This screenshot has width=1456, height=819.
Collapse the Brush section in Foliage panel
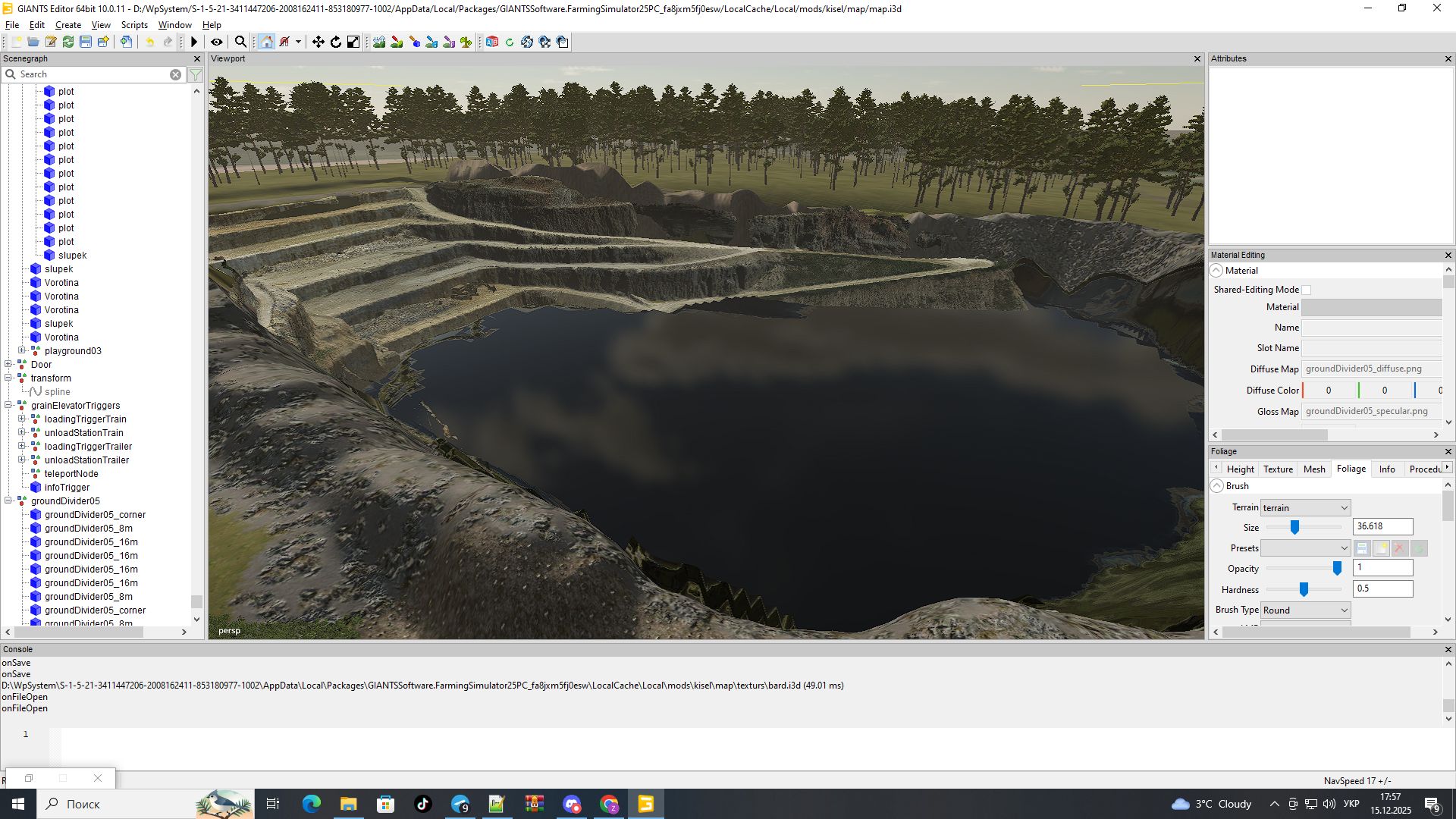coord(1217,486)
